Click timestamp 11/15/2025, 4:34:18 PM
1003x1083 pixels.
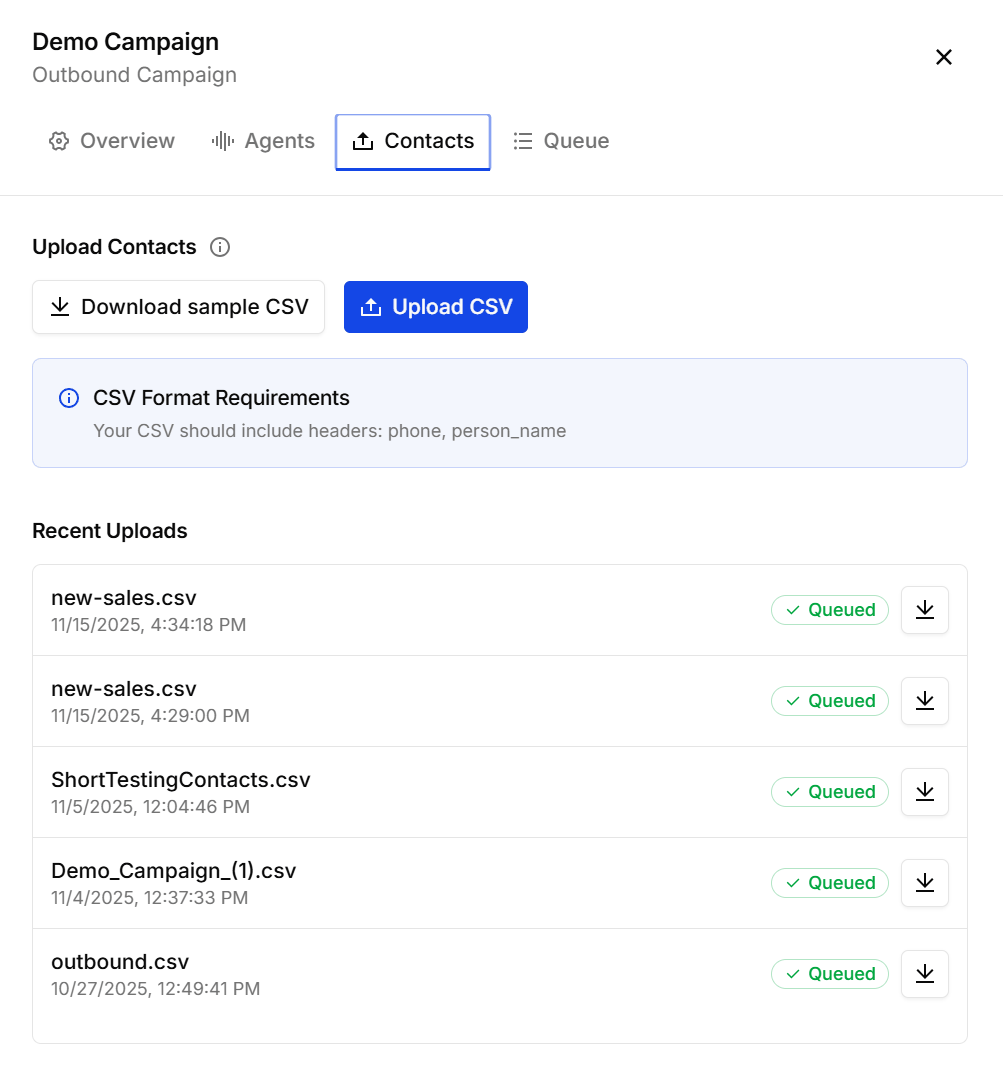(x=149, y=625)
